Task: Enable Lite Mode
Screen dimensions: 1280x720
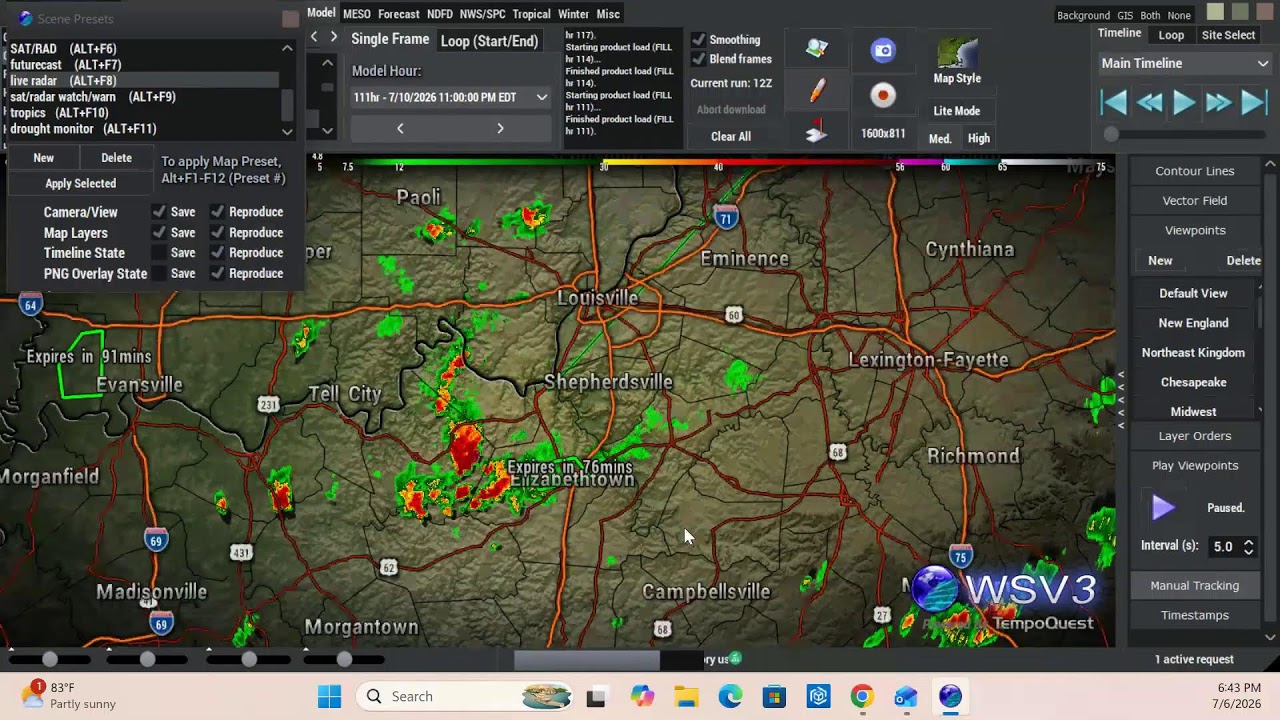Action: (x=957, y=111)
